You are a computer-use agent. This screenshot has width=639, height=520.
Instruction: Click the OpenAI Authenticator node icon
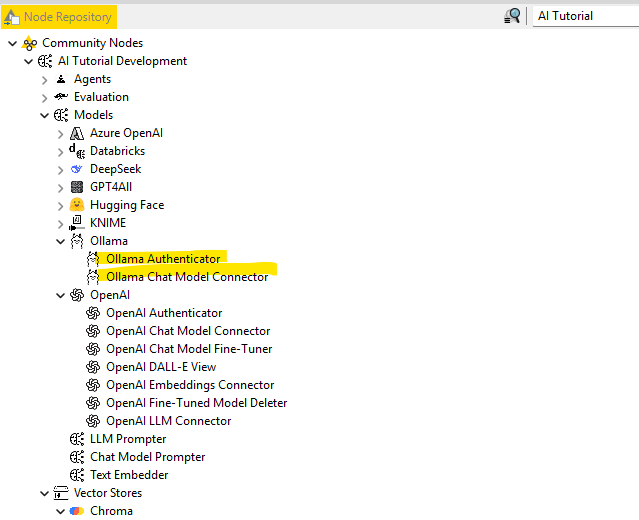click(93, 313)
